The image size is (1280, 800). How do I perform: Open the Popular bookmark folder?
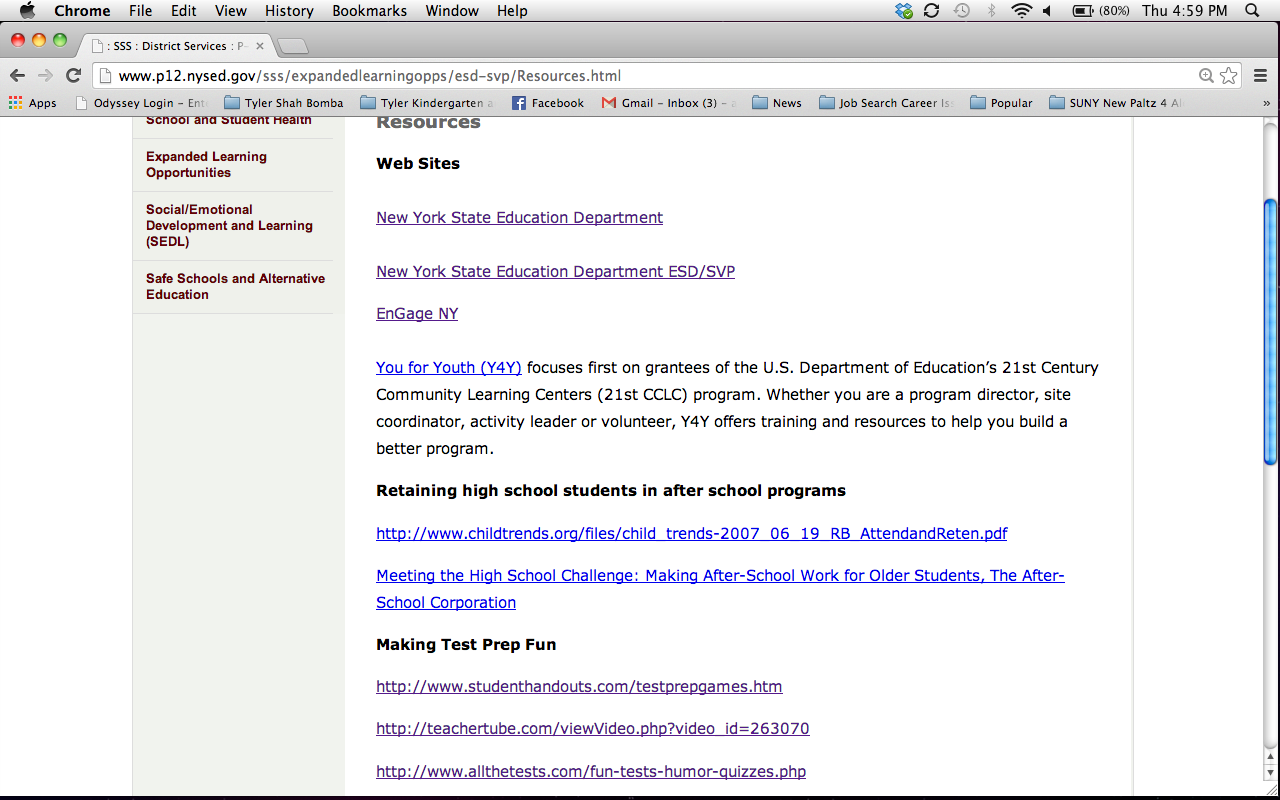coord(1001,103)
